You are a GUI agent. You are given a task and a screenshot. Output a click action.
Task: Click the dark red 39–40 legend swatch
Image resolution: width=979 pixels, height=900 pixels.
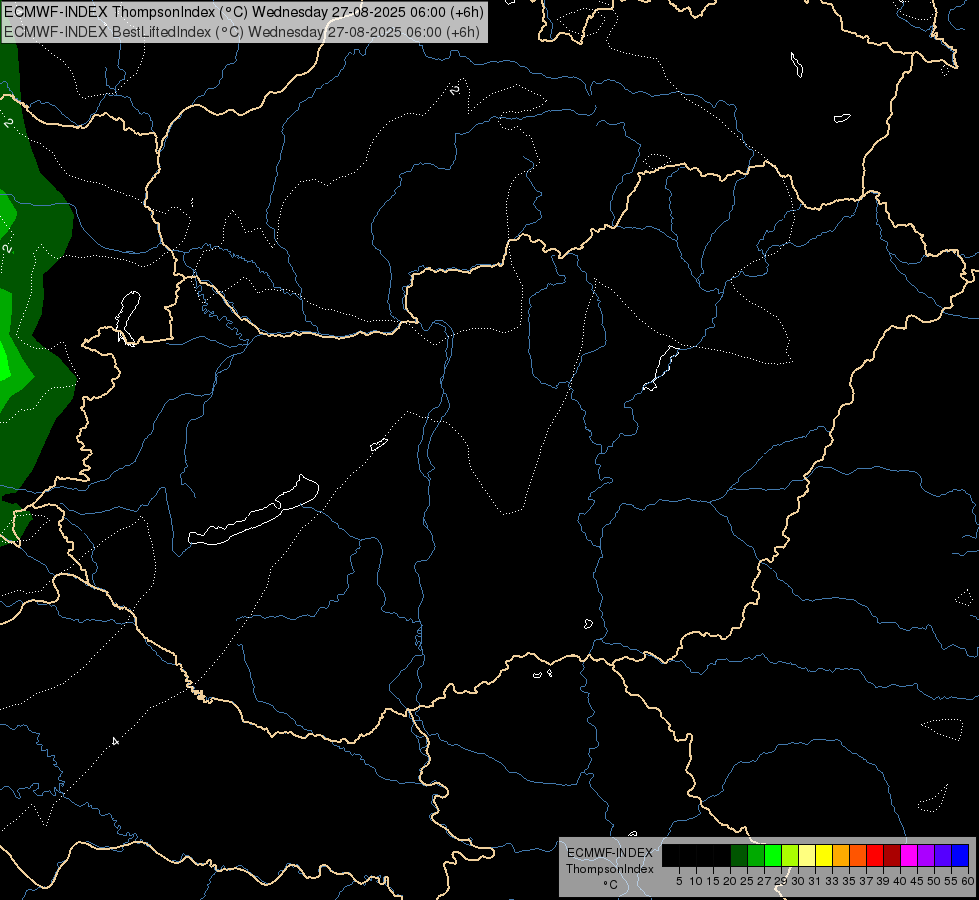coord(892,855)
